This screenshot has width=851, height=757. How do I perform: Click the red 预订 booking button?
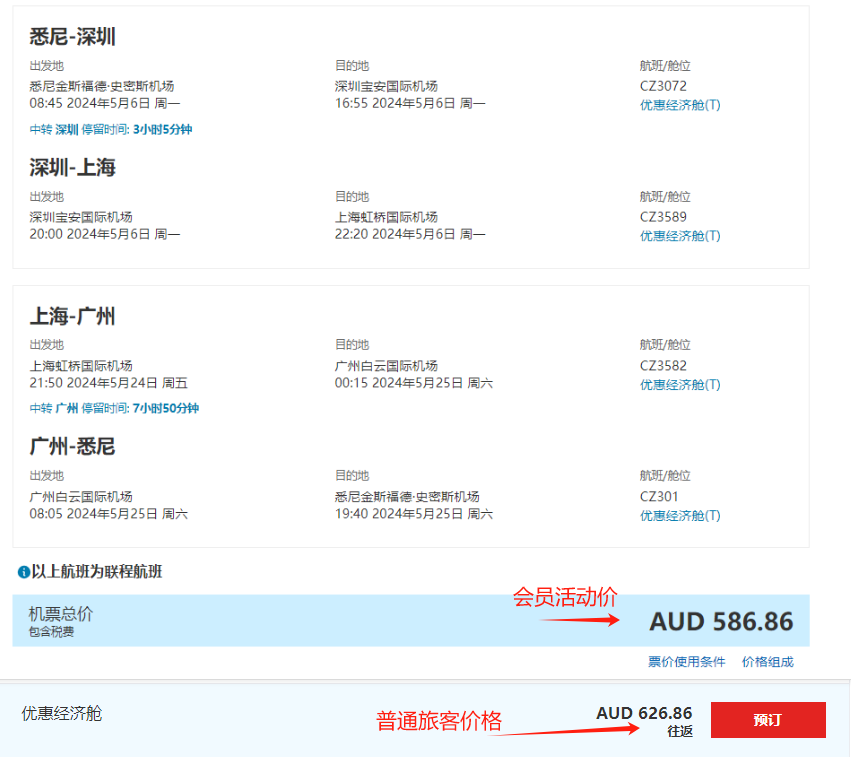pos(767,720)
